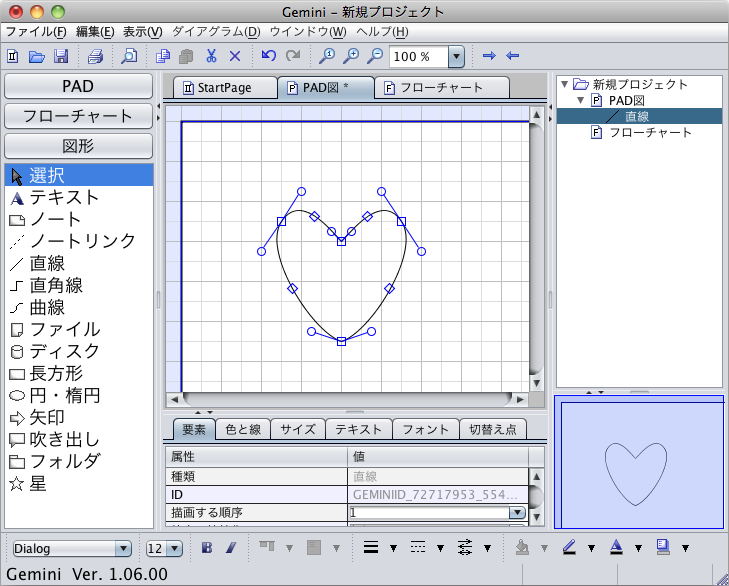
Task: Toggle bold B formatting
Action: [x=207, y=548]
